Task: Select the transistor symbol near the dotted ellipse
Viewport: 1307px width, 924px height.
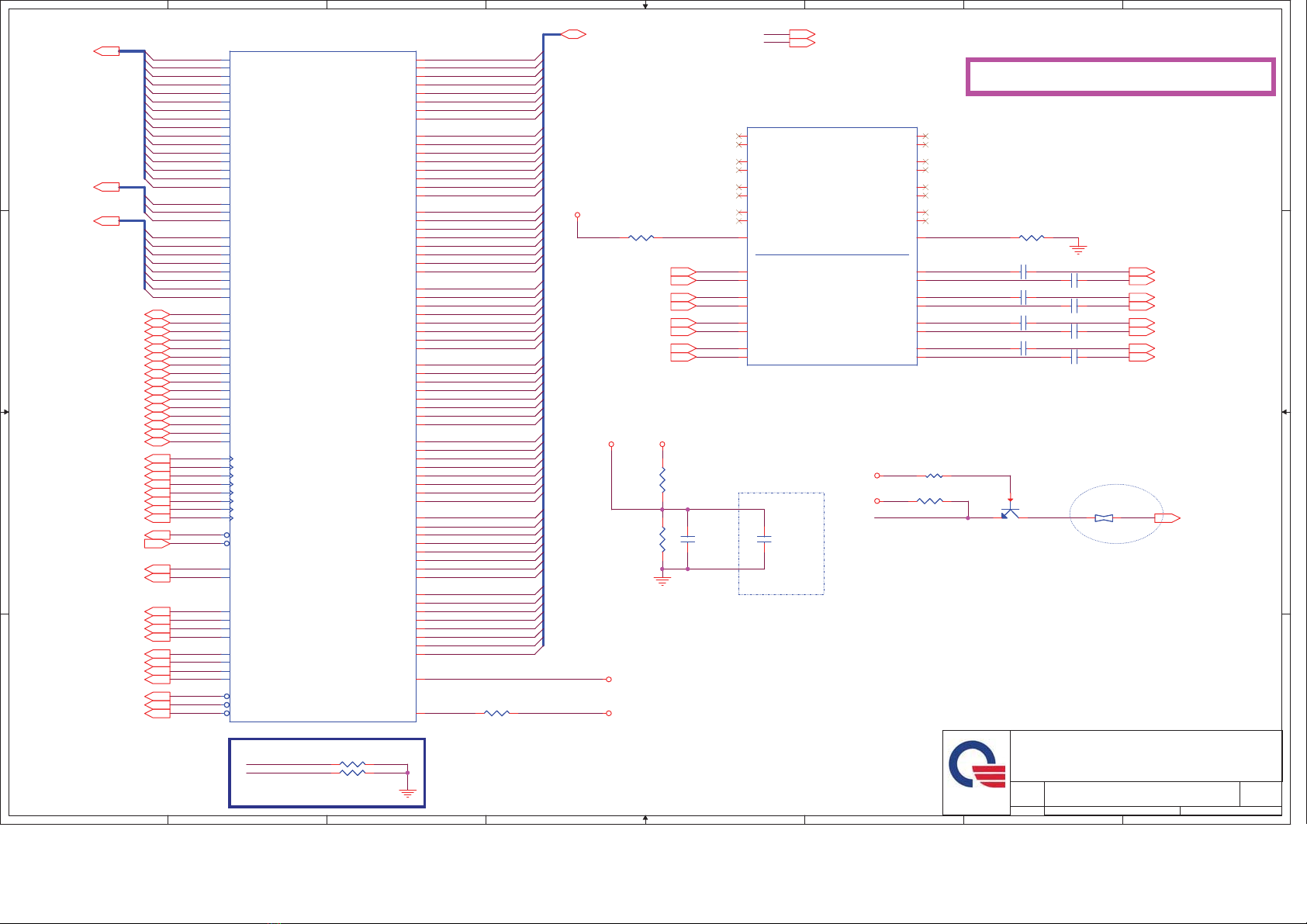Action: click(1009, 512)
